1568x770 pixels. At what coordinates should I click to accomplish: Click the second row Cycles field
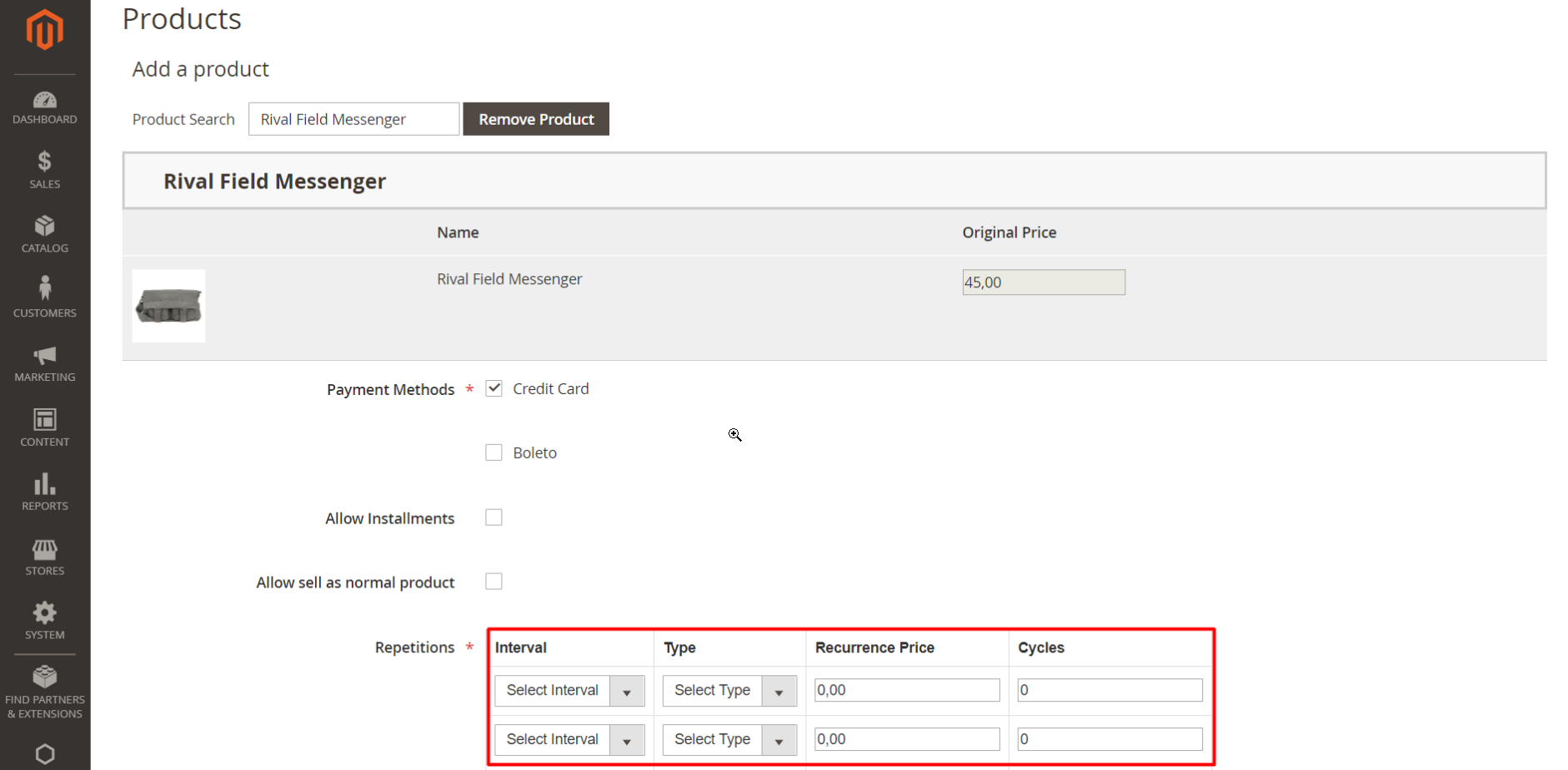[1110, 739]
